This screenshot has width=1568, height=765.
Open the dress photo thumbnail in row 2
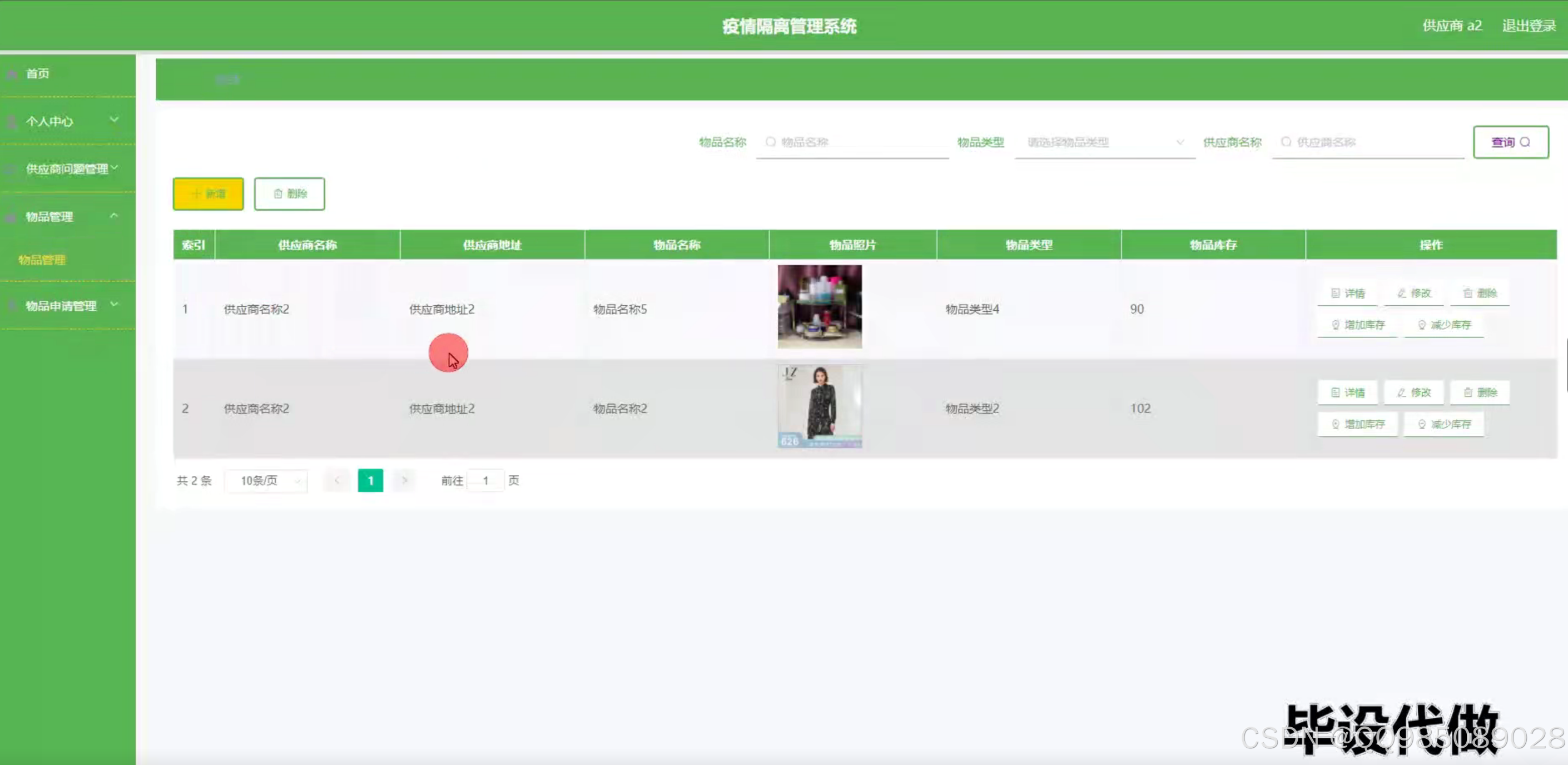[819, 406]
